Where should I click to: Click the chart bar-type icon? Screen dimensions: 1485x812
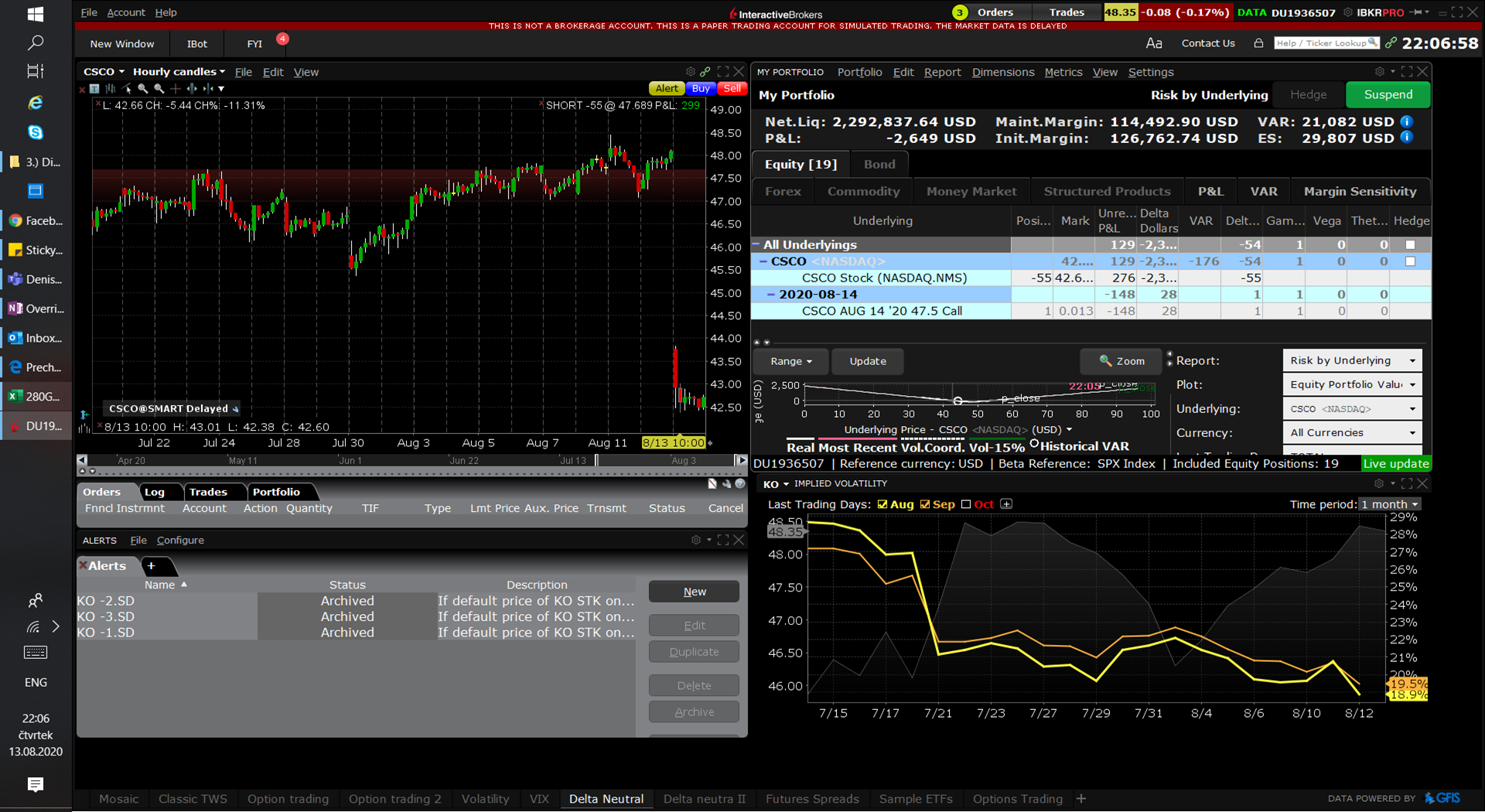pyautogui.click(x=111, y=89)
